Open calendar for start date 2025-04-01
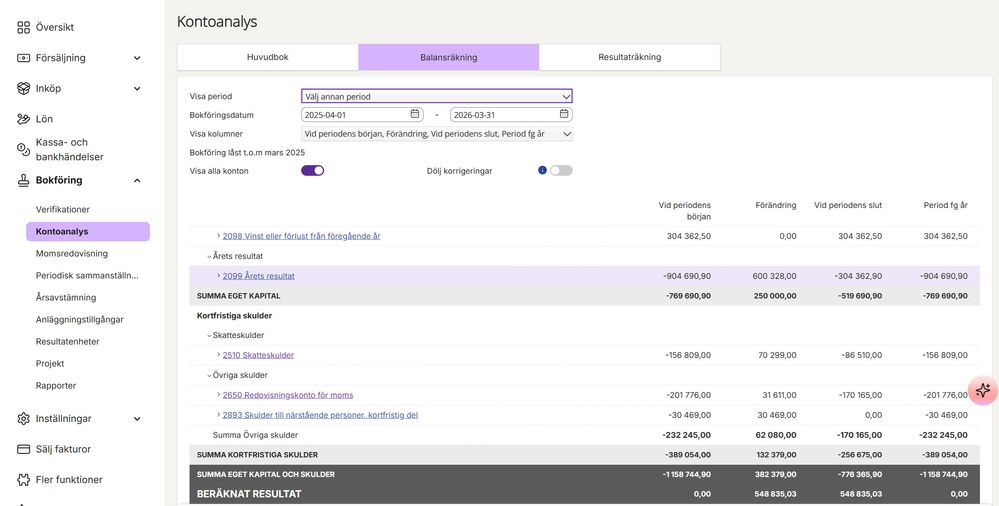This screenshot has height=506, width=999. (415, 114)
